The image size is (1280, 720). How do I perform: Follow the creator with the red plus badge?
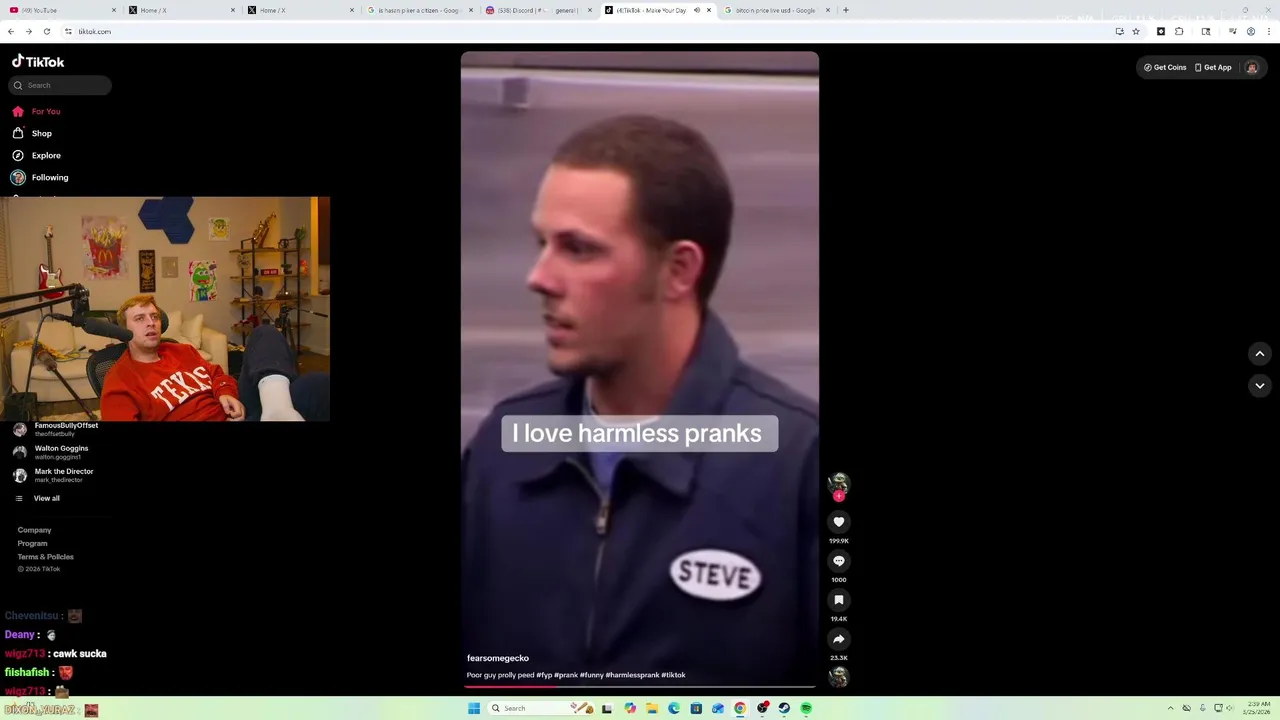click(x=839, y=496)
